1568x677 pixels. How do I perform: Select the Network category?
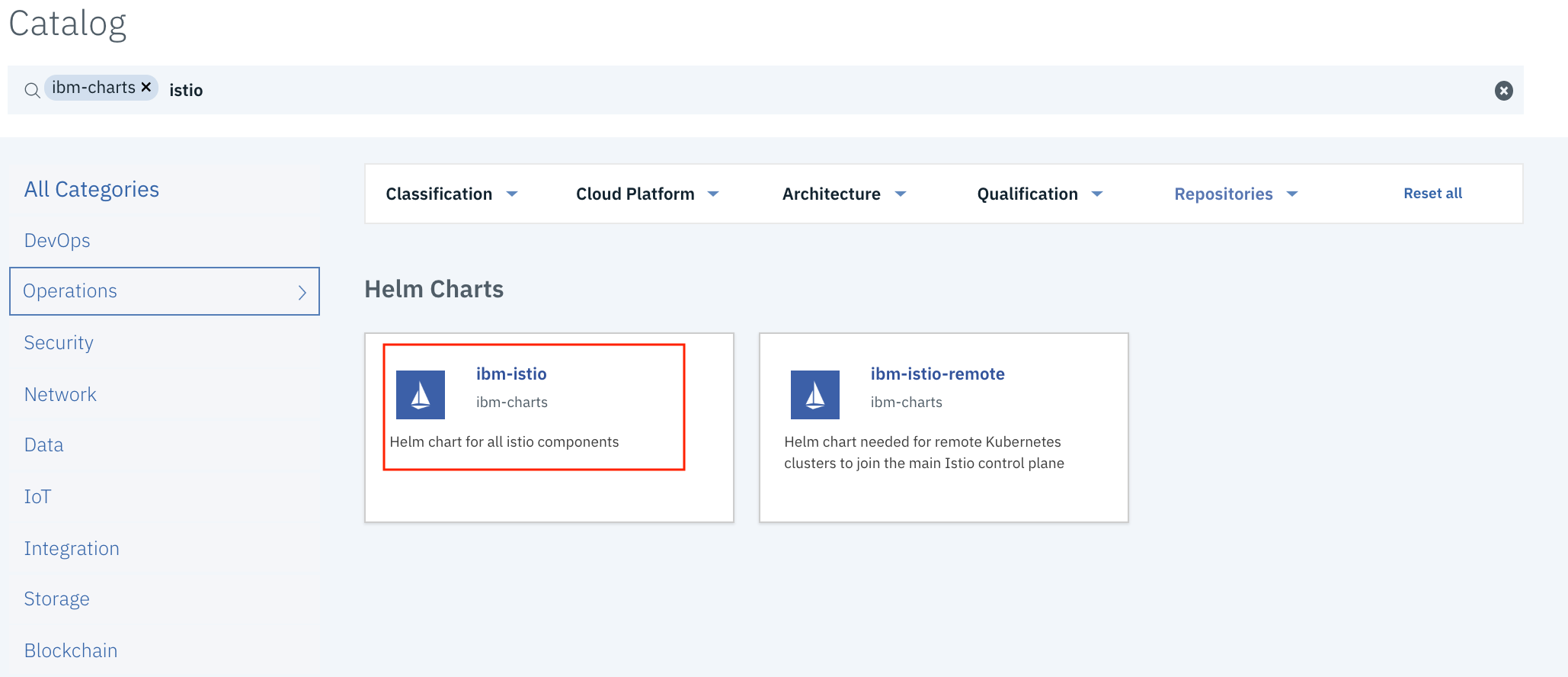tap(60, 394)
